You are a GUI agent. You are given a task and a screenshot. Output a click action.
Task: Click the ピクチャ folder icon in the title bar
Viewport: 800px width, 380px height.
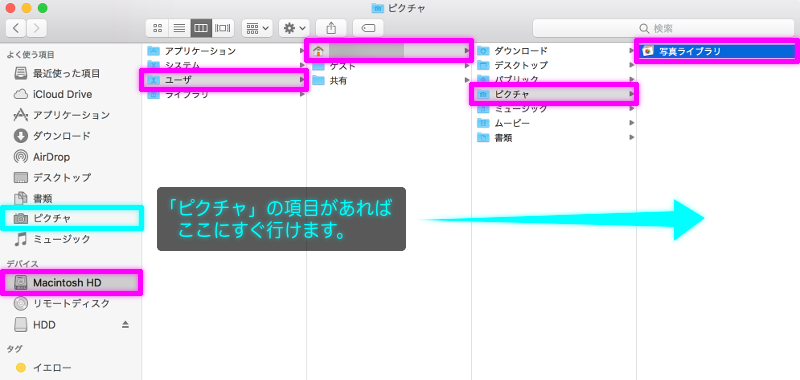click(x=378, y=8)
